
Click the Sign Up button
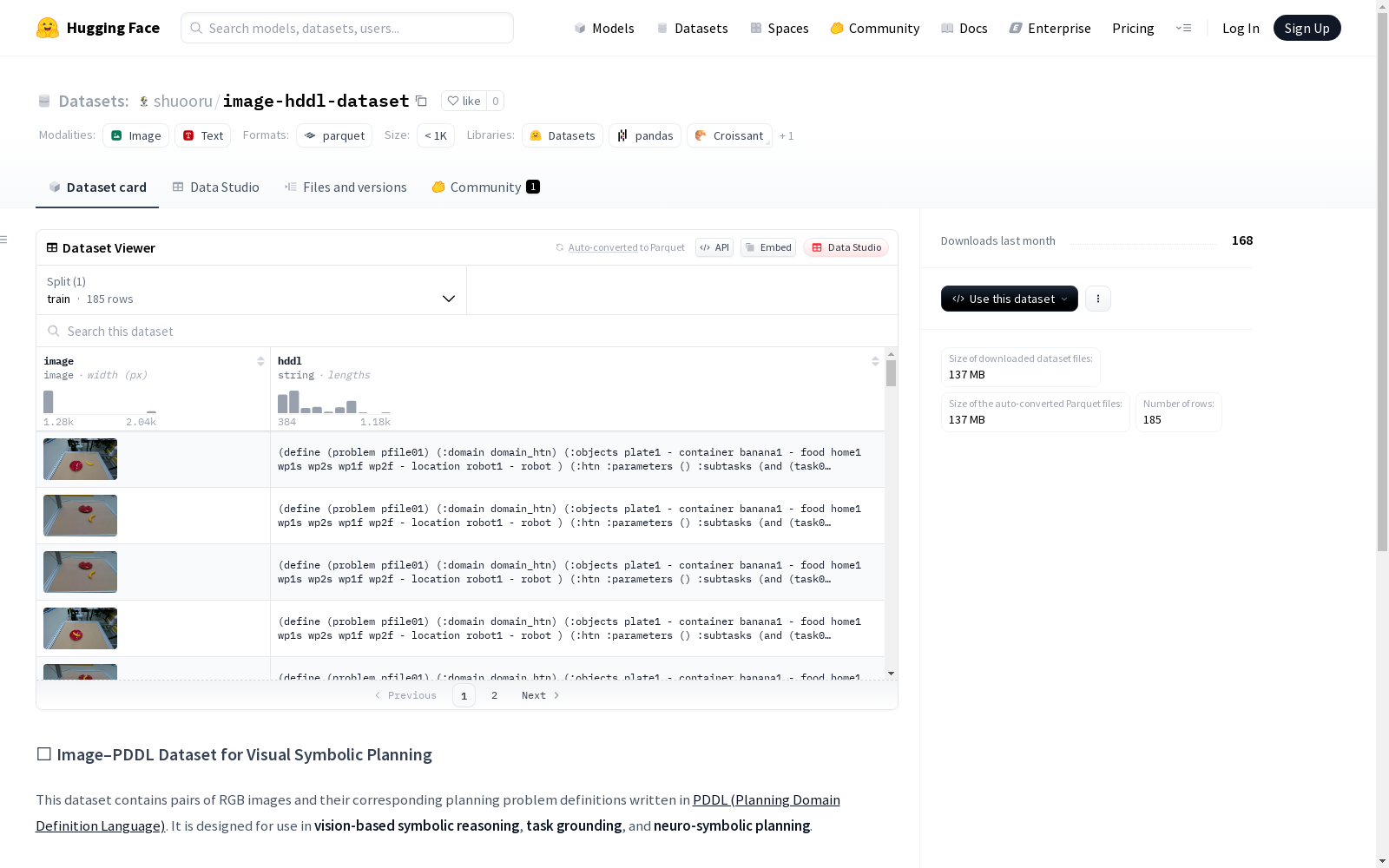point(1307,28)
